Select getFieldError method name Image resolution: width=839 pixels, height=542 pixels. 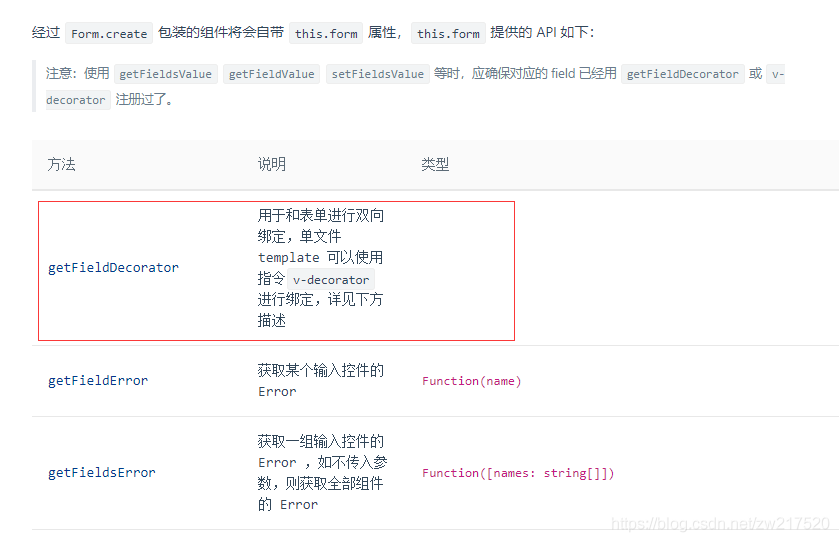pyautogui.click(x=98, y=381)
